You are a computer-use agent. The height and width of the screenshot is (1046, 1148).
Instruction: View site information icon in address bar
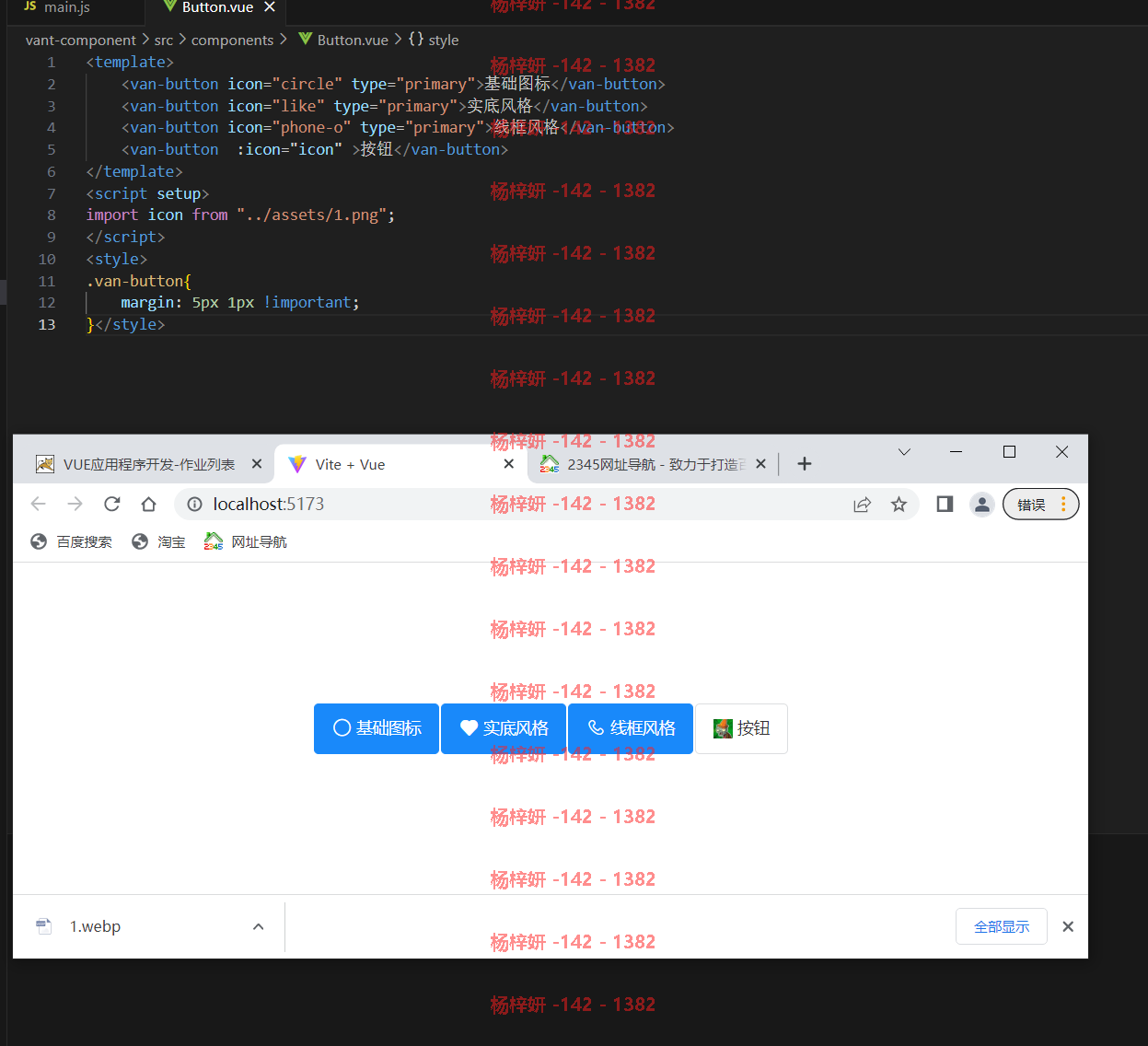[194, 505]
